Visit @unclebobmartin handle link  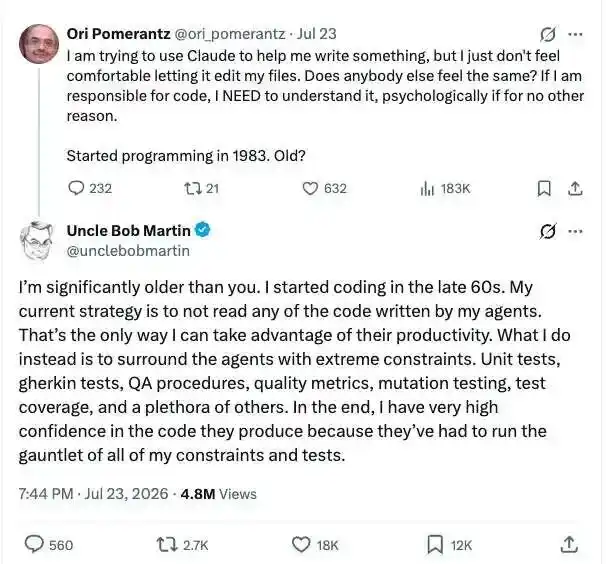[128, 251]
